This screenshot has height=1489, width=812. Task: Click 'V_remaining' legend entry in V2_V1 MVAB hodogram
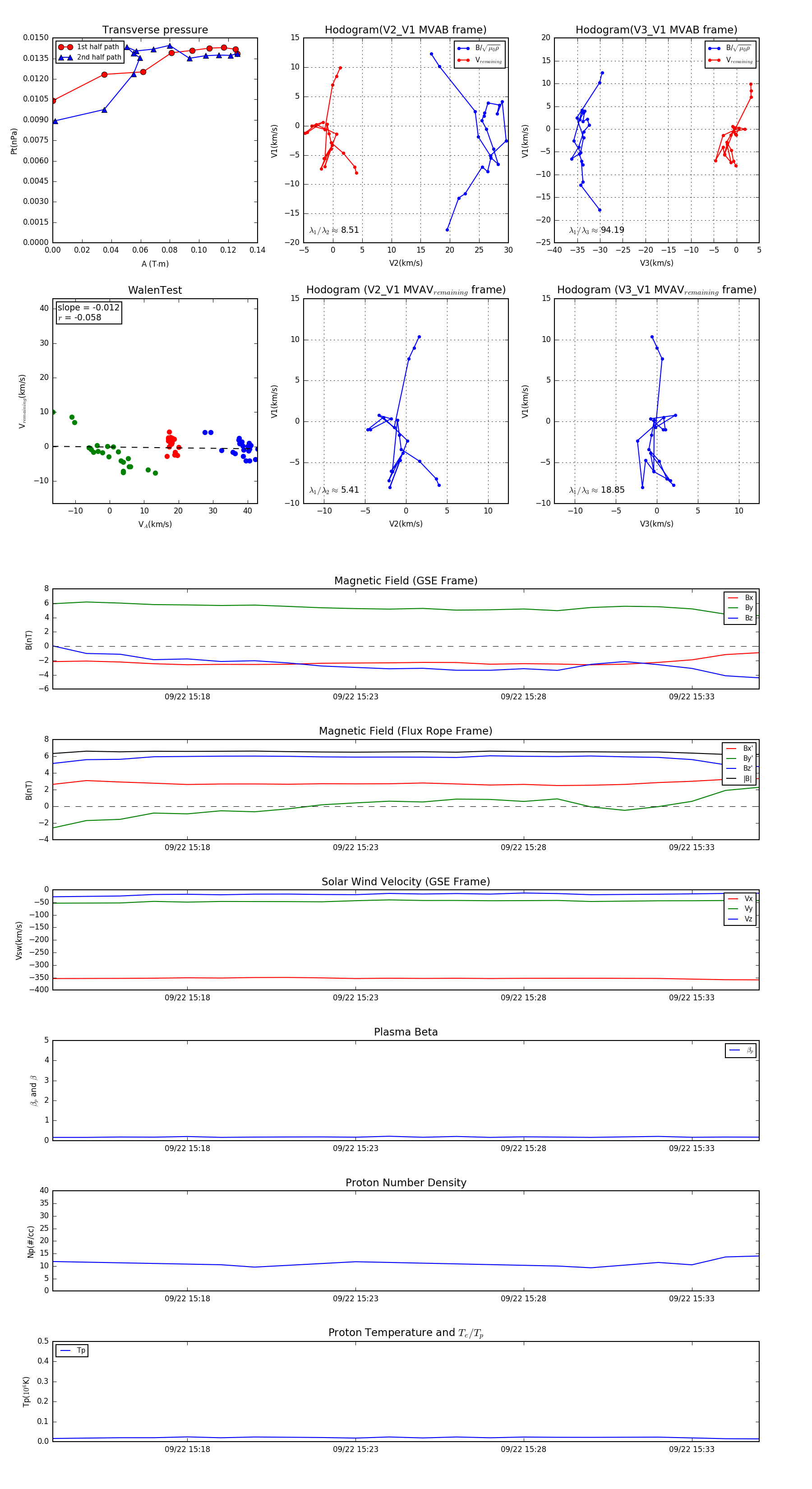tap(480, 60)
